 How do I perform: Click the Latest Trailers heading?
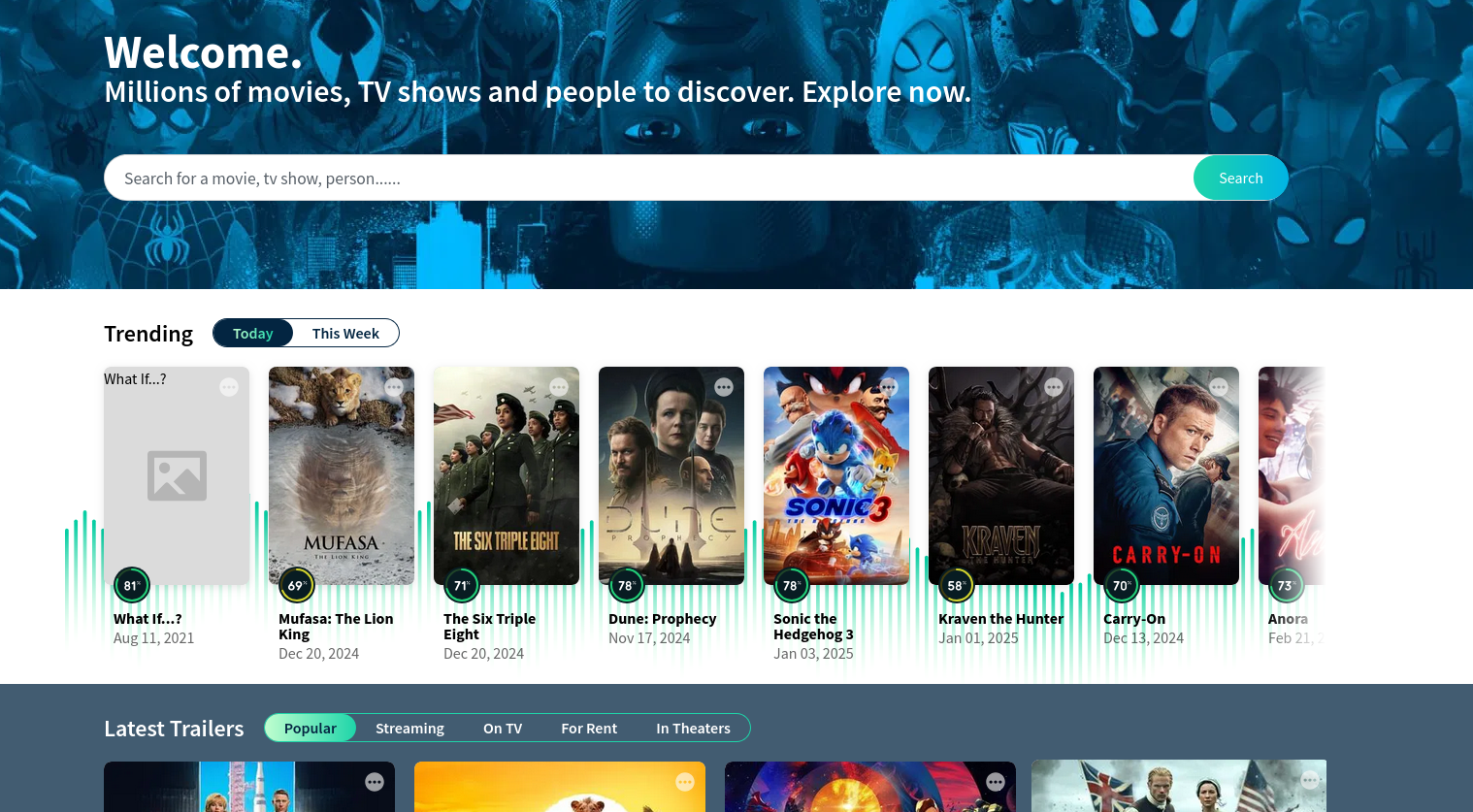point(174,729)
